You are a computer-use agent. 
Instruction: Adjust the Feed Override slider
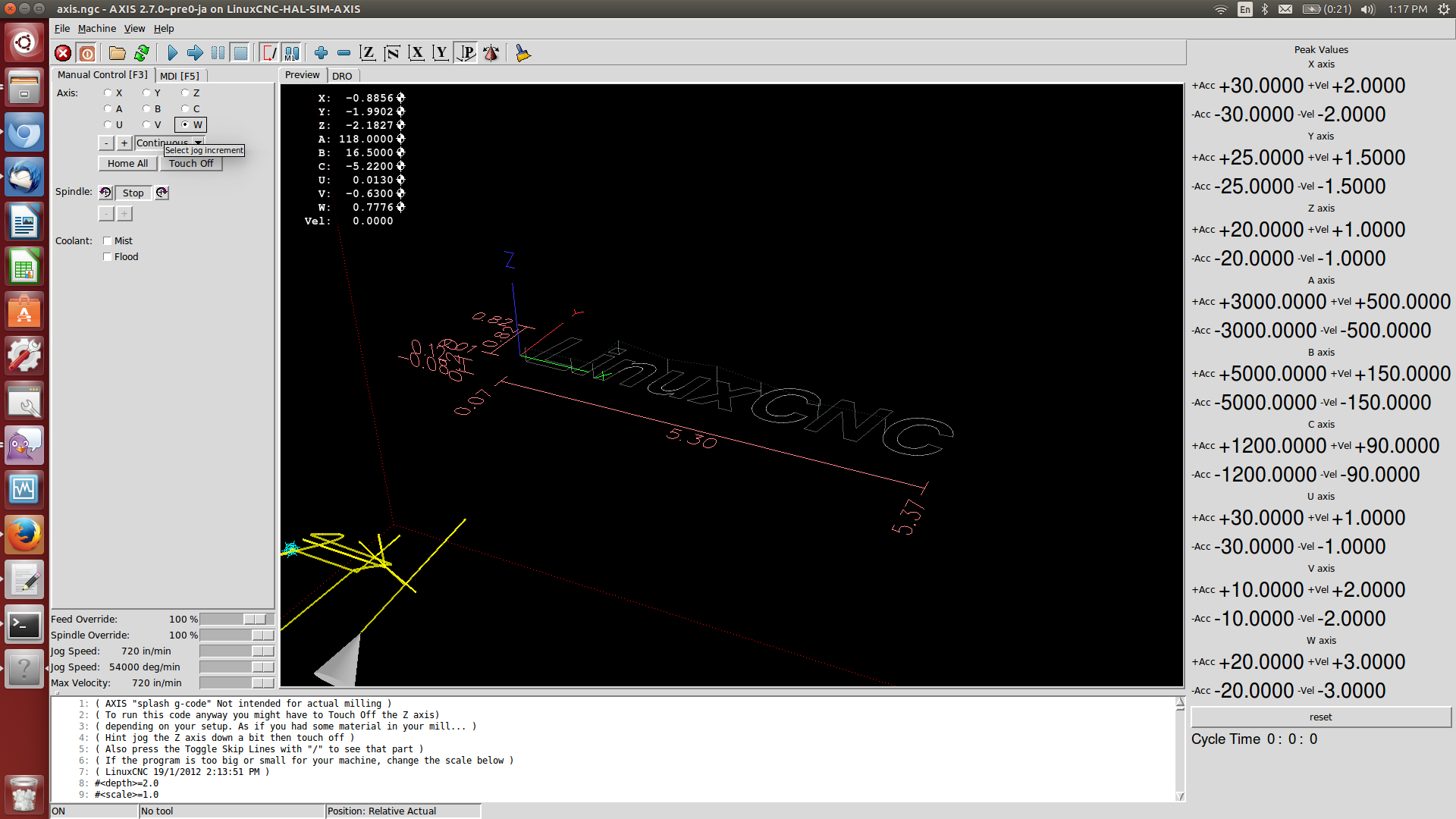pyautogui.click(x=237, y=619)
